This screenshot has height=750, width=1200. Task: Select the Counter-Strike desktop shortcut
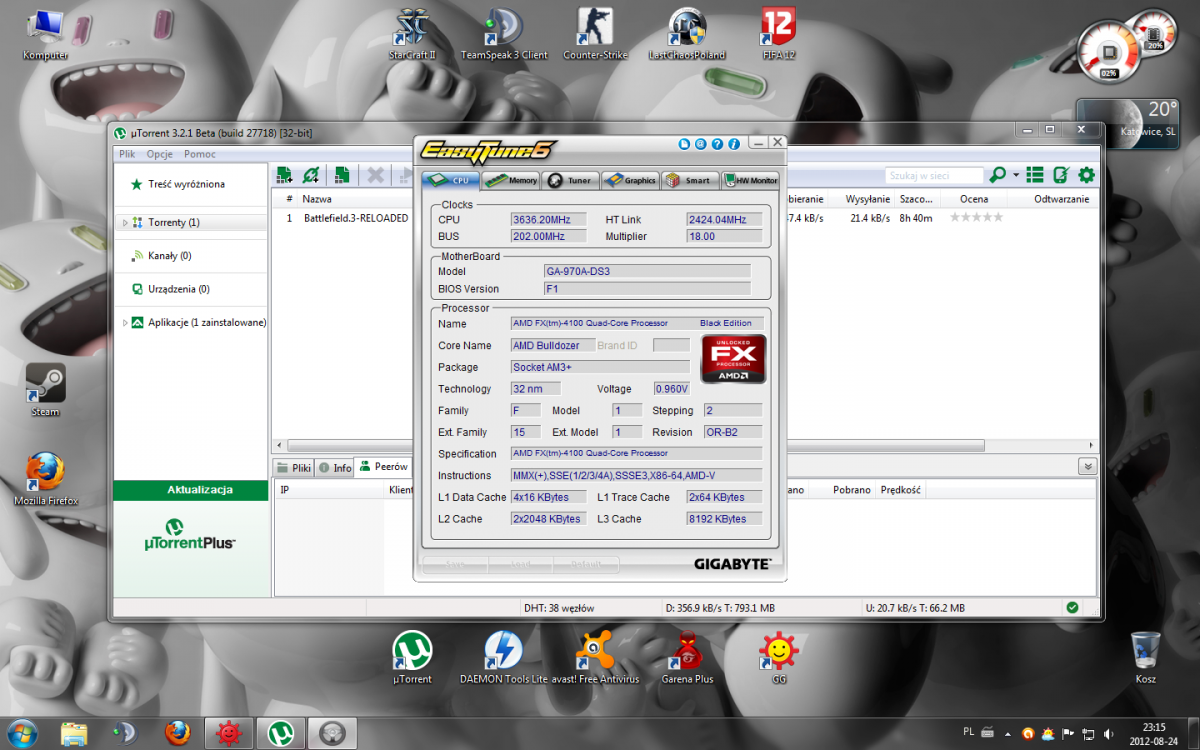coord(596,34)
